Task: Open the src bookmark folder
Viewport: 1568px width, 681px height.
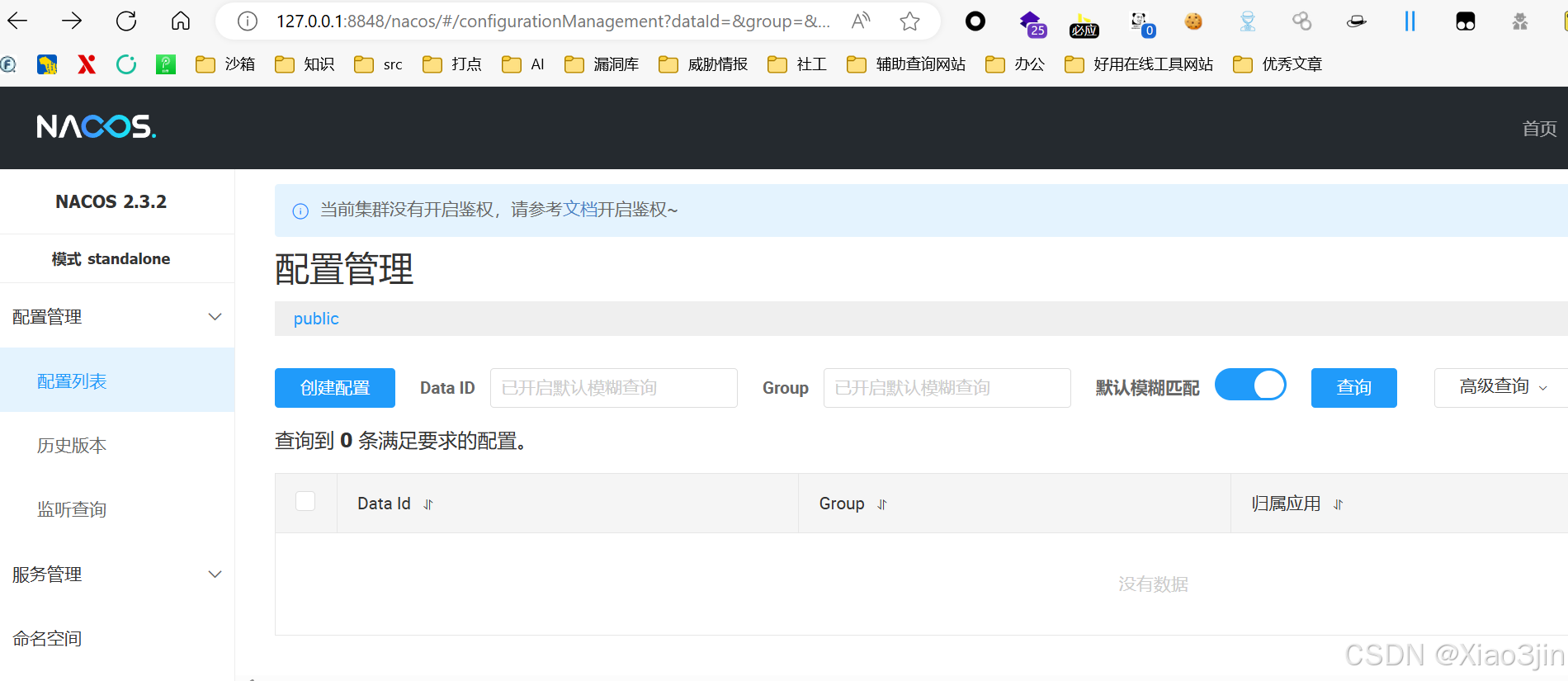Action: coord(378,64)
